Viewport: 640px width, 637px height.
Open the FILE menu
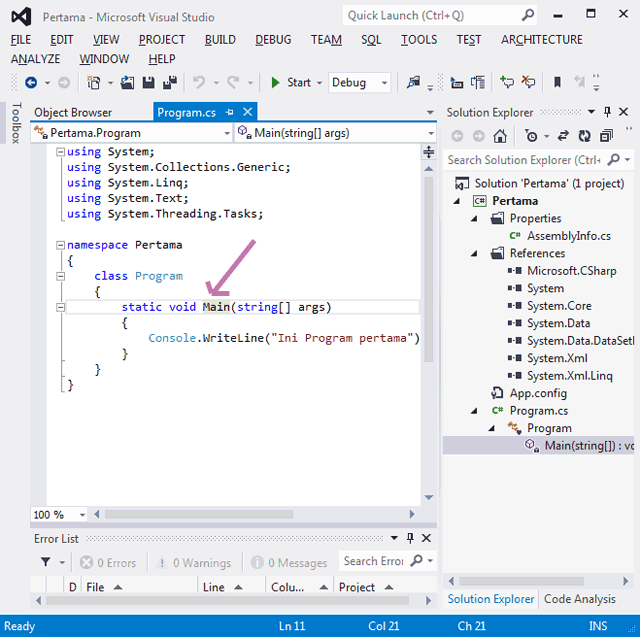[x=21, y=40]
